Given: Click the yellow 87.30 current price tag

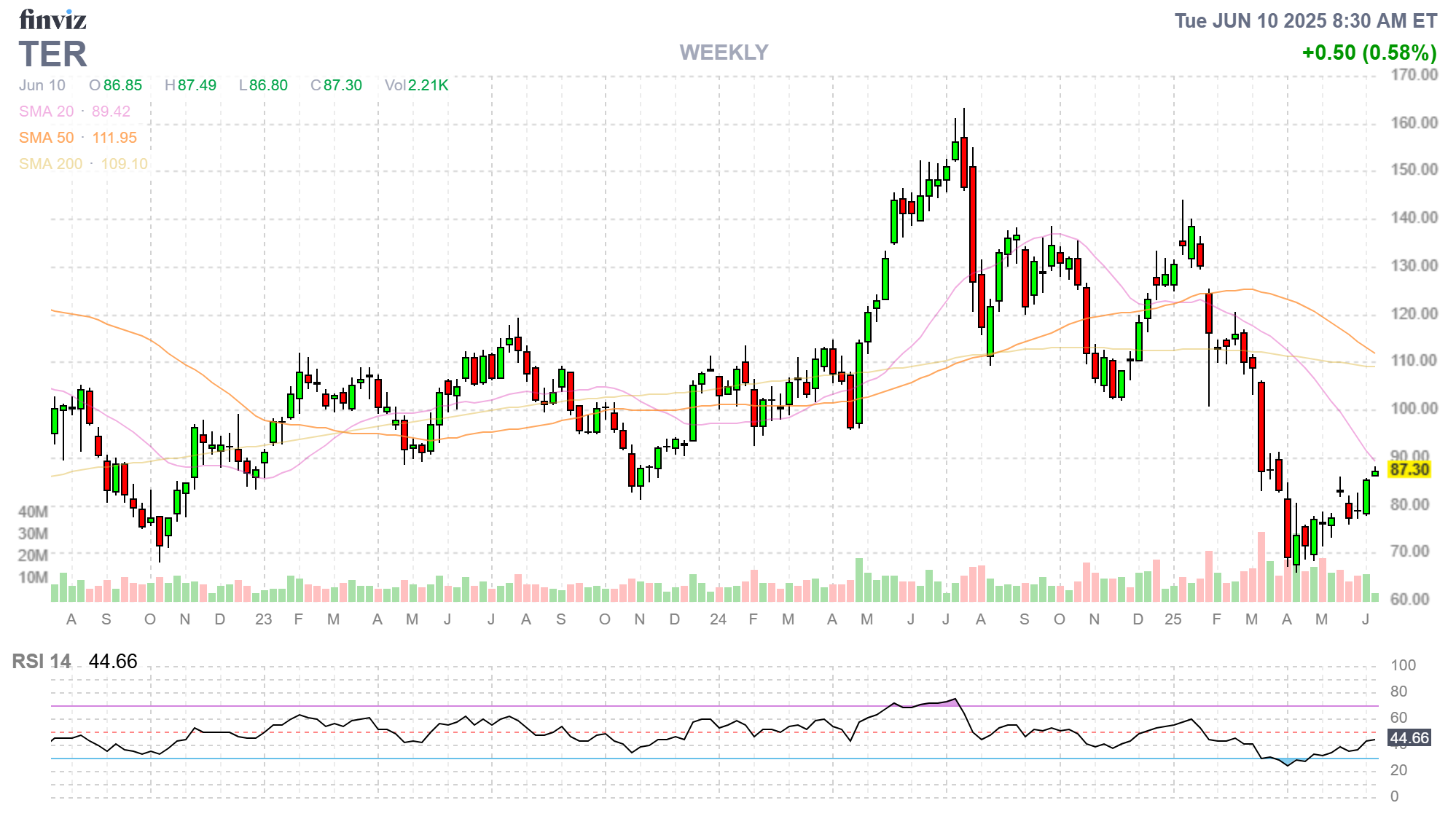Looking at the screenshot, I should click(1409, 469).
